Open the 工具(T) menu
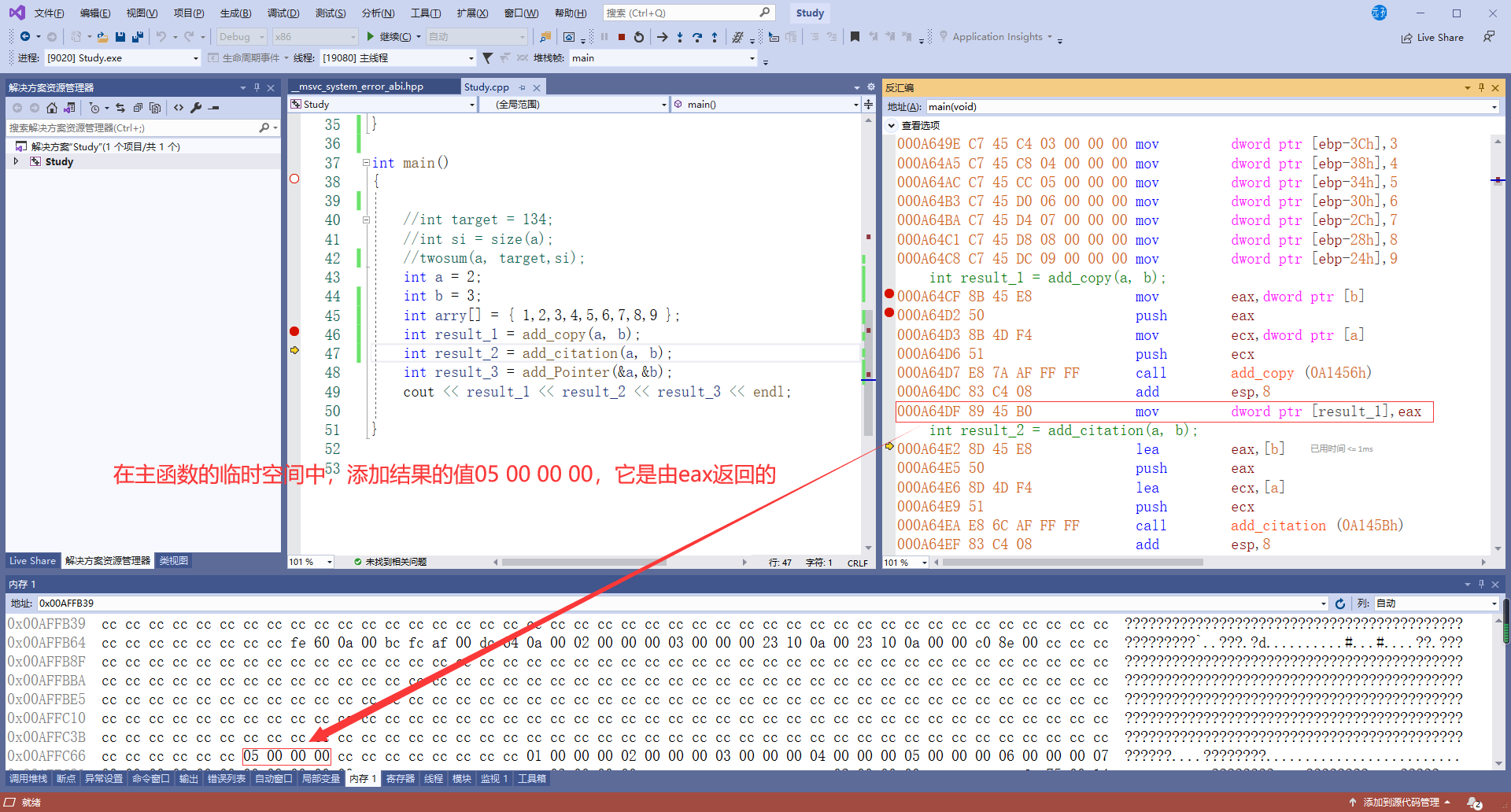This screenshot has height=812, width=1511. (x=426, y=13)
